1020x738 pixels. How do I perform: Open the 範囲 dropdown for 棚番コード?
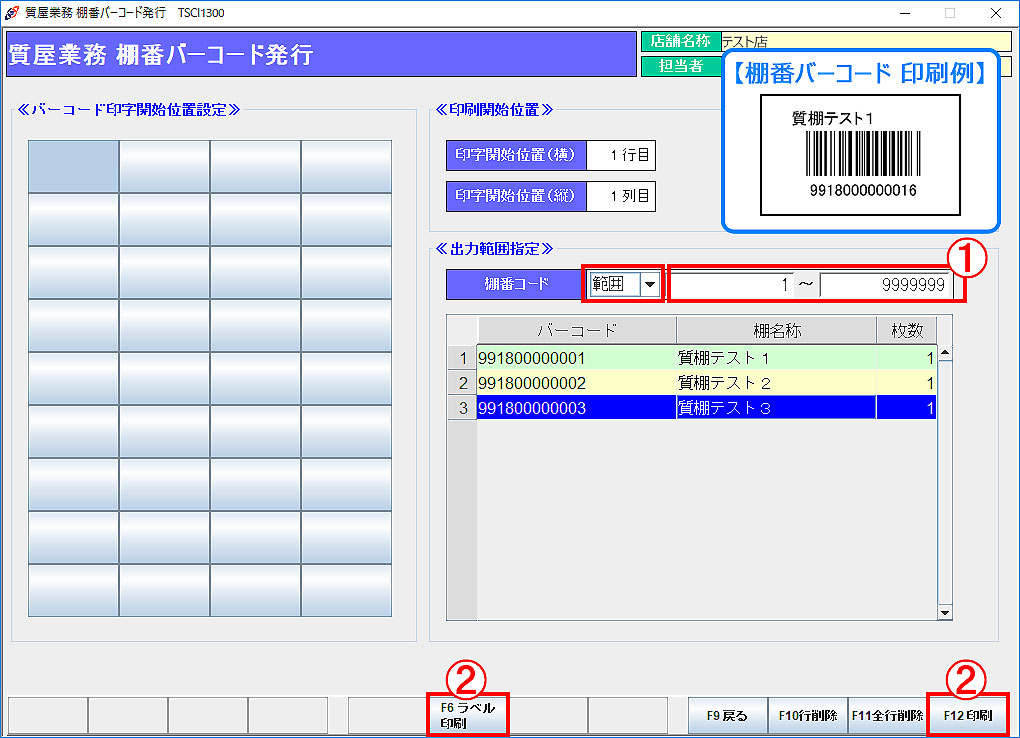(650, 284)
